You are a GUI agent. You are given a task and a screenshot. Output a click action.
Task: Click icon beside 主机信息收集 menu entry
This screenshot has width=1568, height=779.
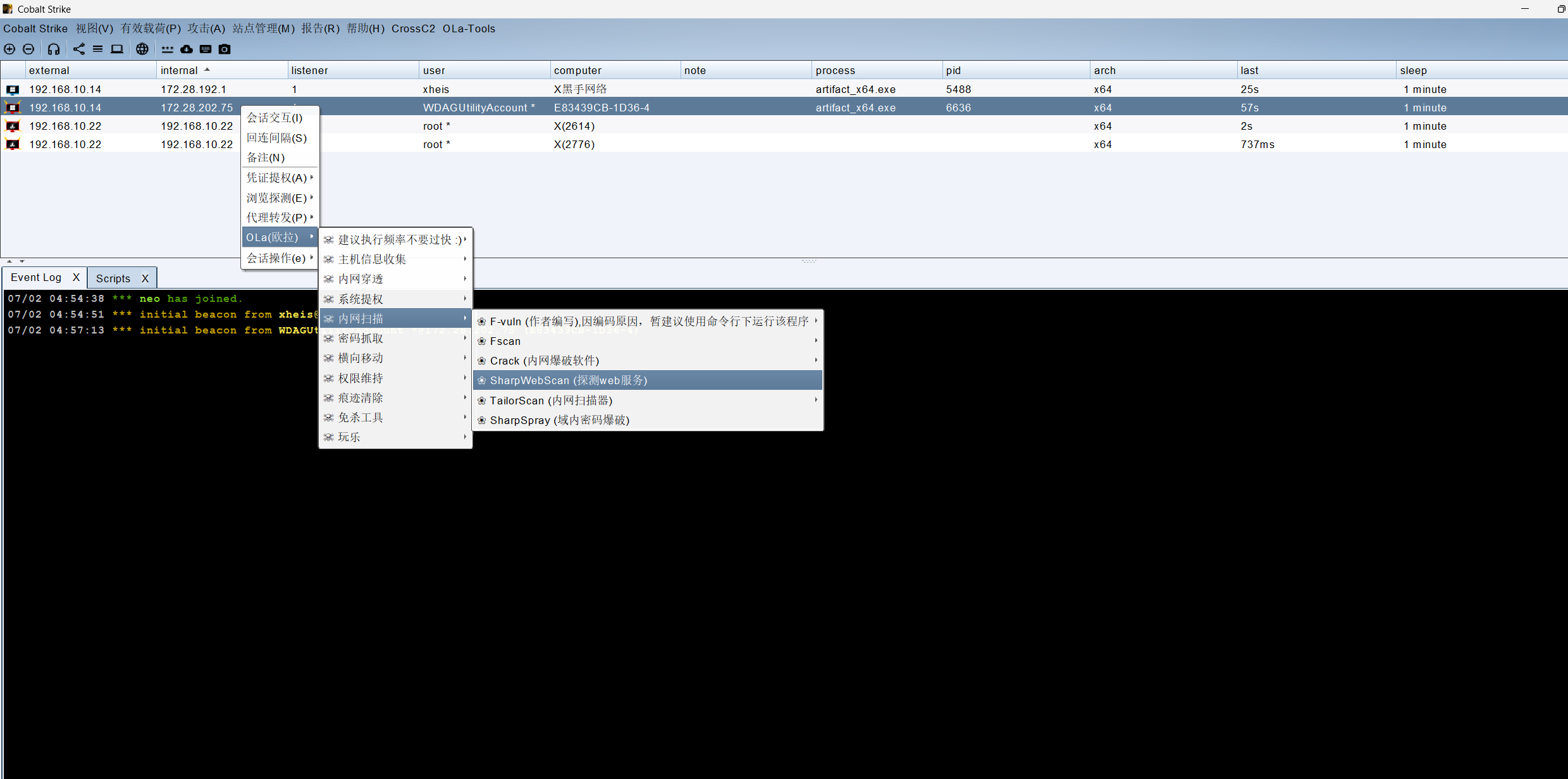coord(328,259)
